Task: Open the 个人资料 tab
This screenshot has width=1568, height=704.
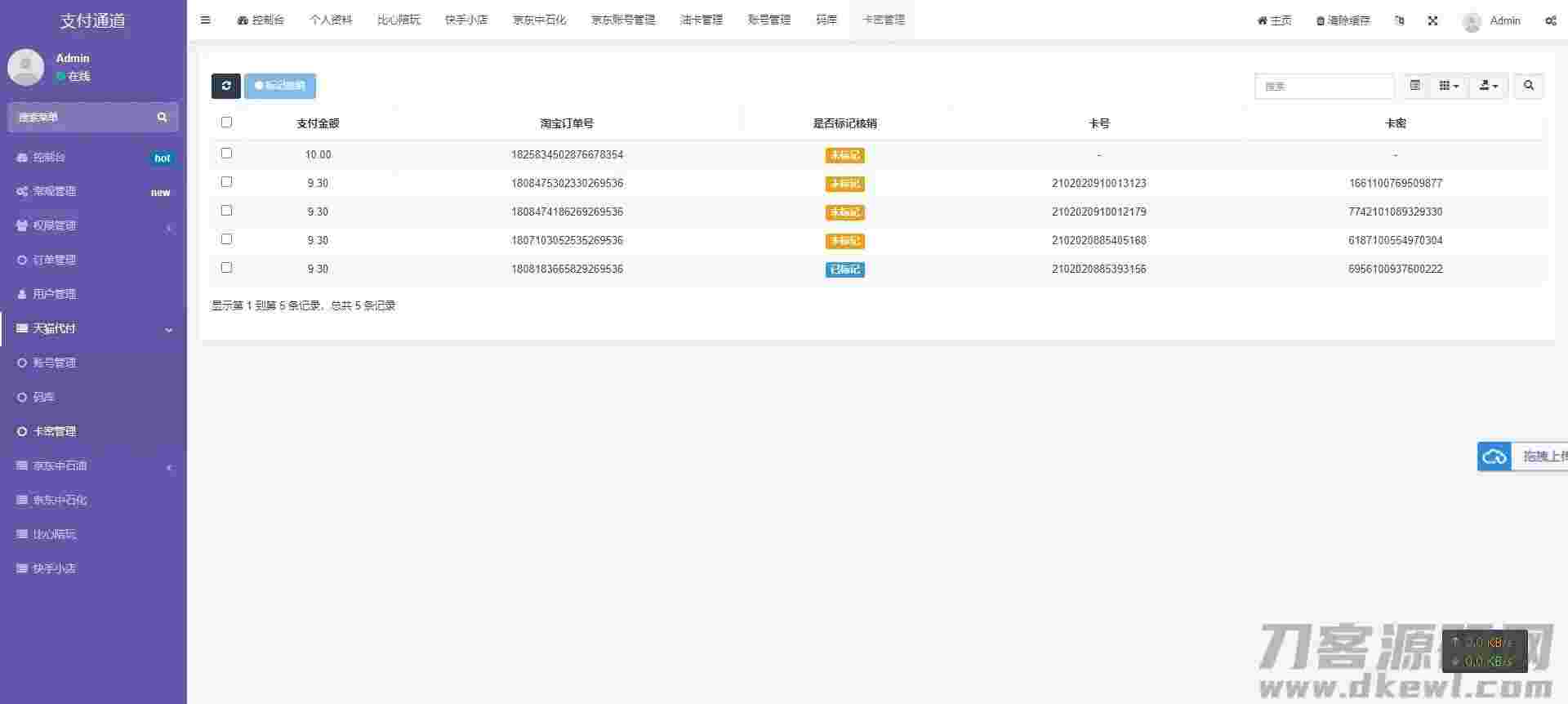Action: [x=331, y=20]
